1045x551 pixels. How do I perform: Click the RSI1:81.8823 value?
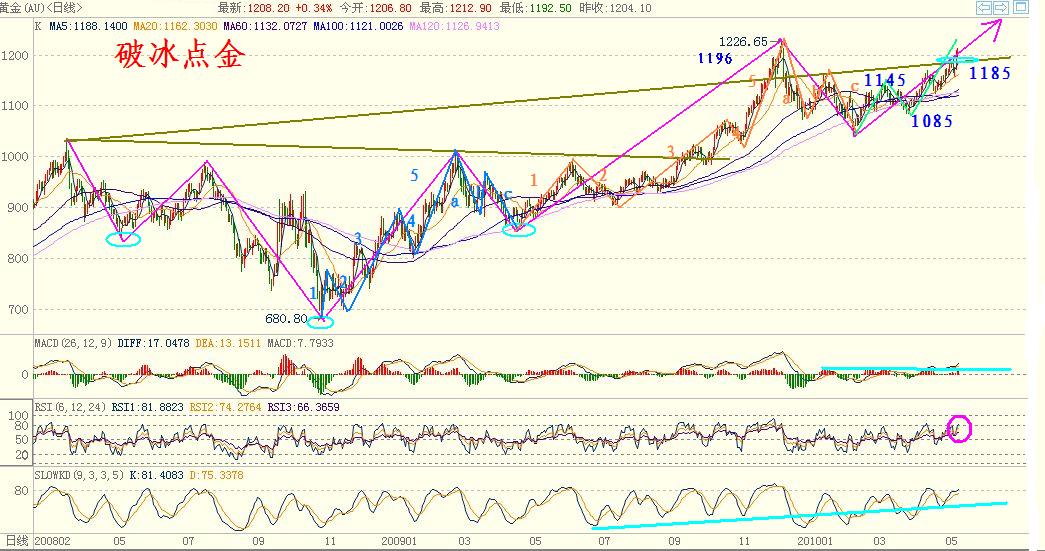148,406
